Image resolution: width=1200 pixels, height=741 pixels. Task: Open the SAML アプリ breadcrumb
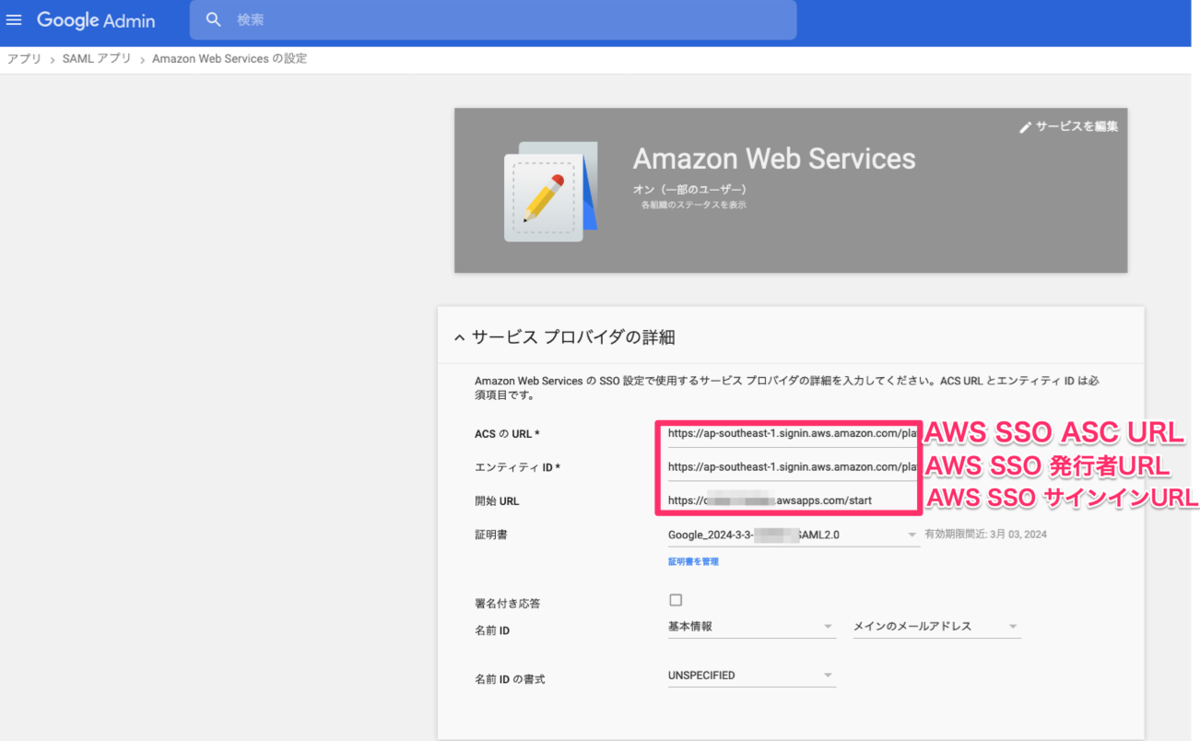pyautogui.click(x=97, y=59)
